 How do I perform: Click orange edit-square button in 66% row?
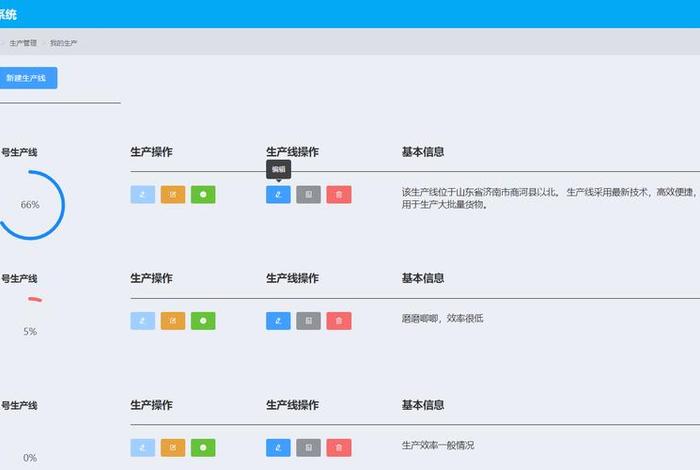click(x=173, y=195)
